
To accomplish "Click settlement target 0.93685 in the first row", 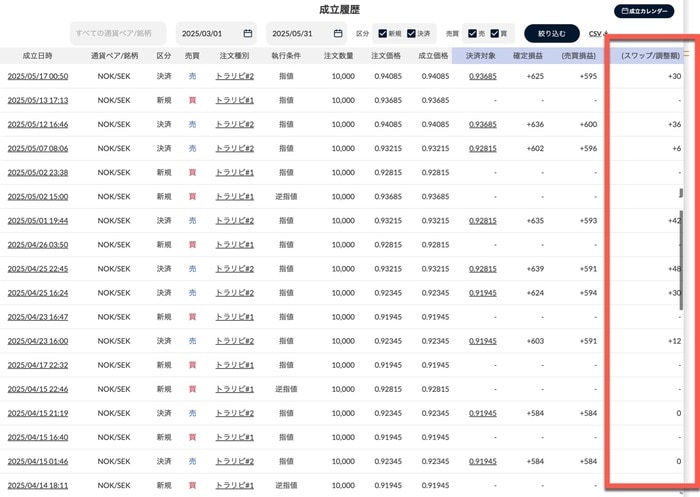I will [x=483, y=76].
